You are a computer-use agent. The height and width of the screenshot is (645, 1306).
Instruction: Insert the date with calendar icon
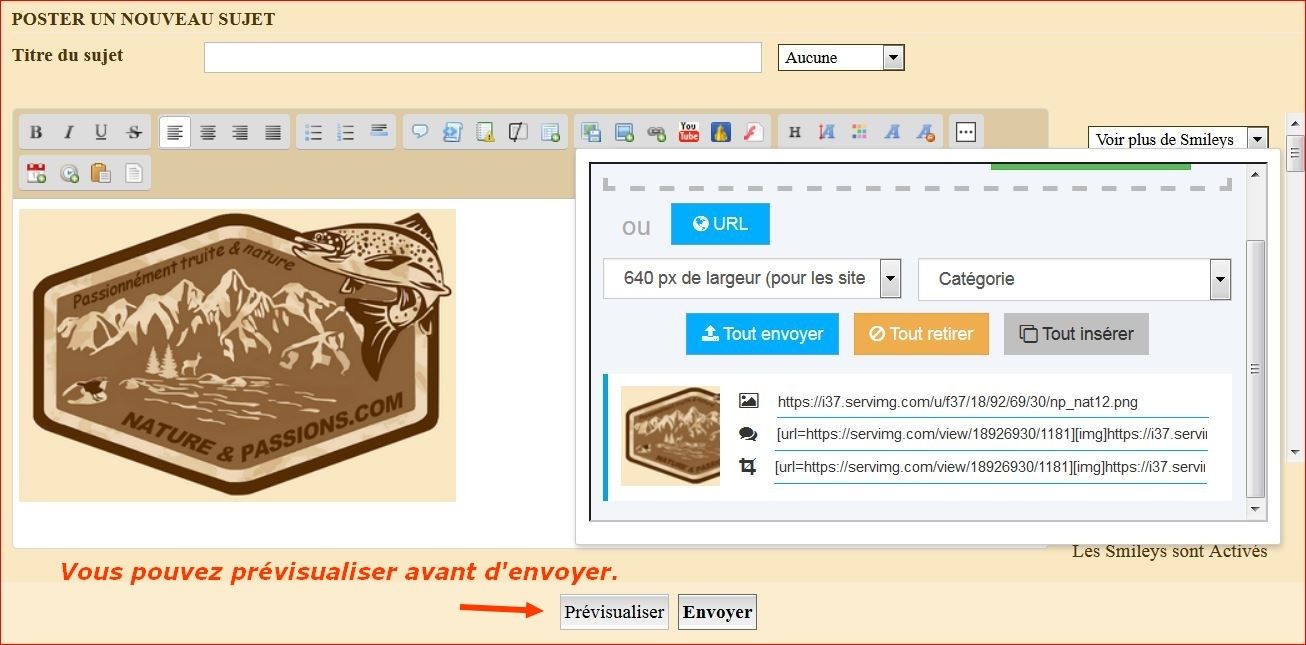[x=36, y=173]
